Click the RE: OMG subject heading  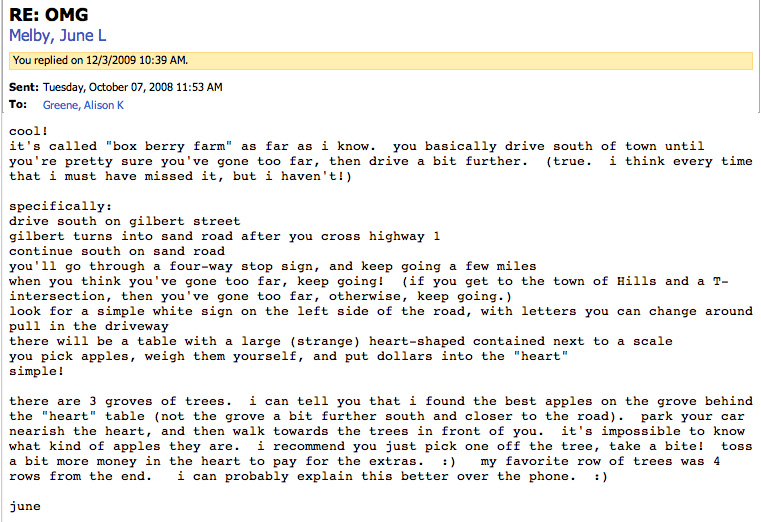point(49,15)
